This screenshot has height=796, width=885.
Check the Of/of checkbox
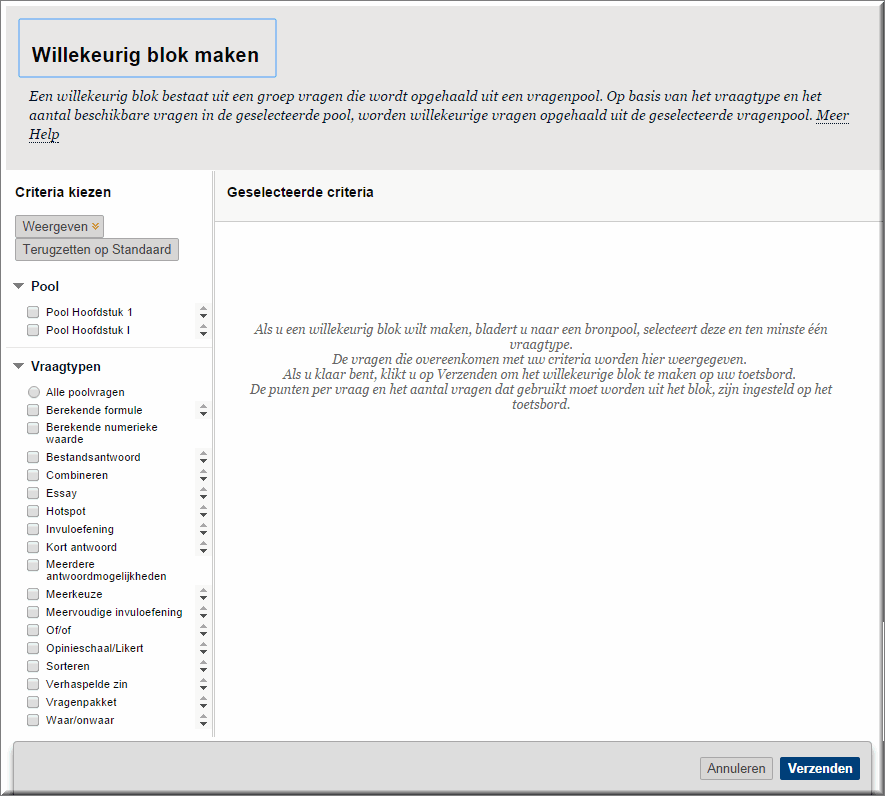point(33,631)
